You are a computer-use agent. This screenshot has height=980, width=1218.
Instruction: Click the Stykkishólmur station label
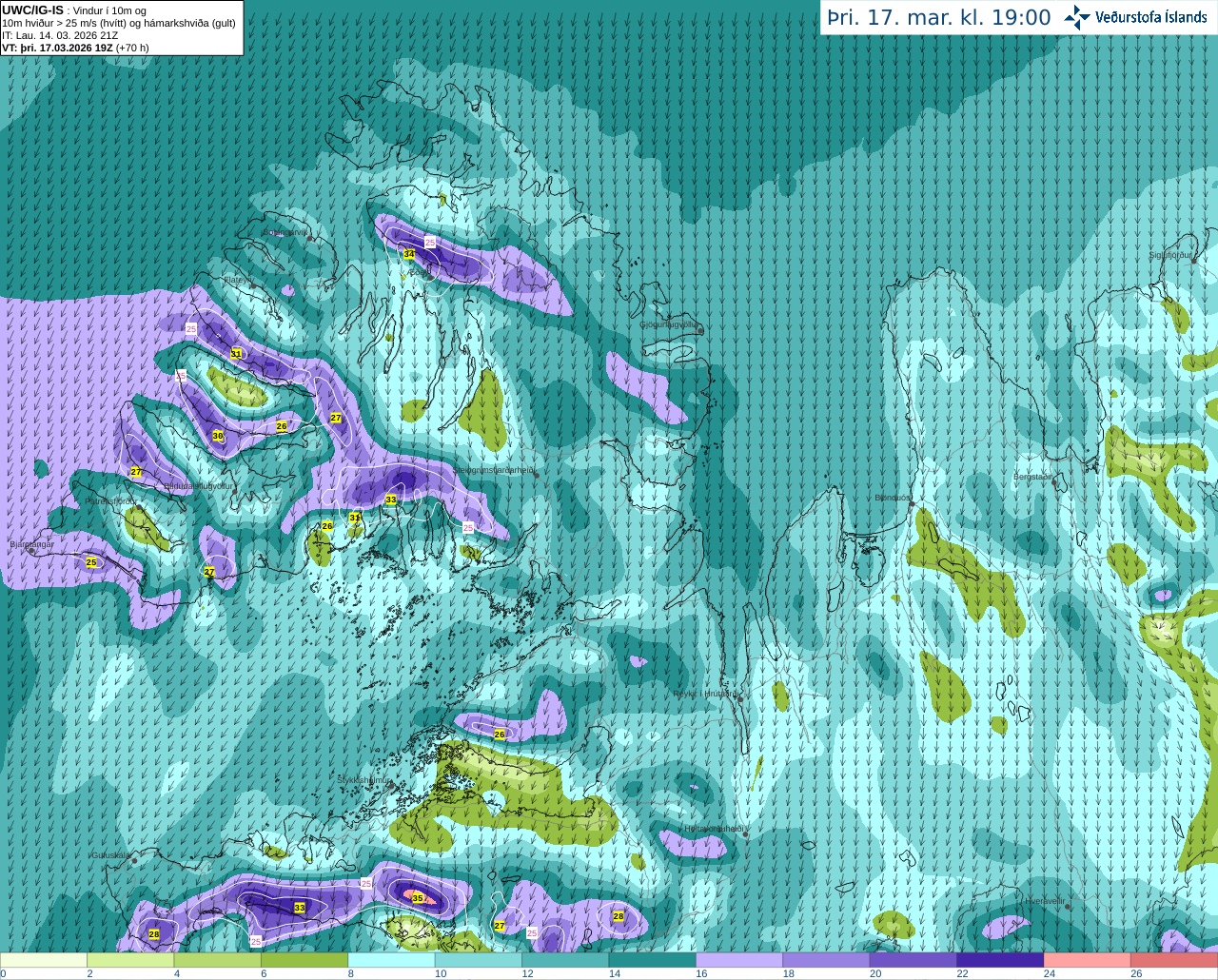(x=363, y=780)
